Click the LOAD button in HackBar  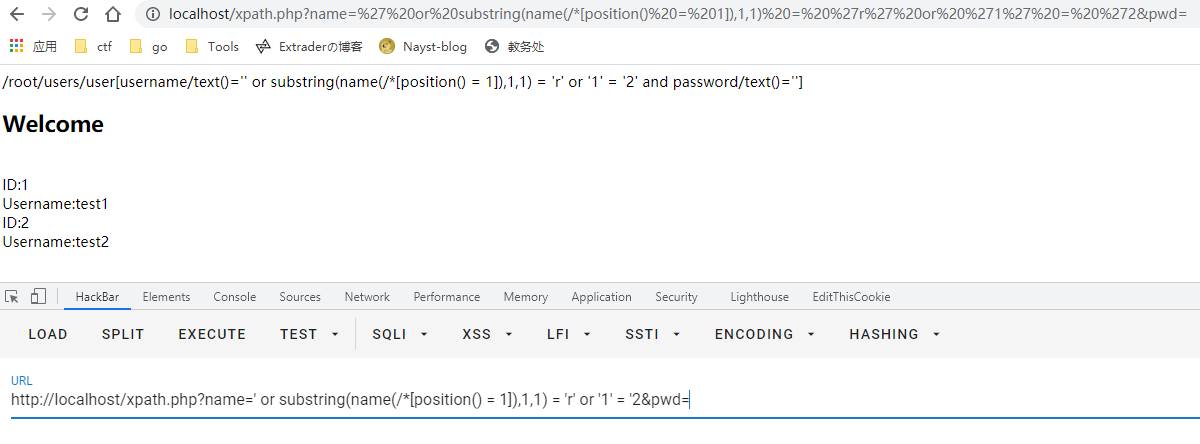tap(48, 334)
